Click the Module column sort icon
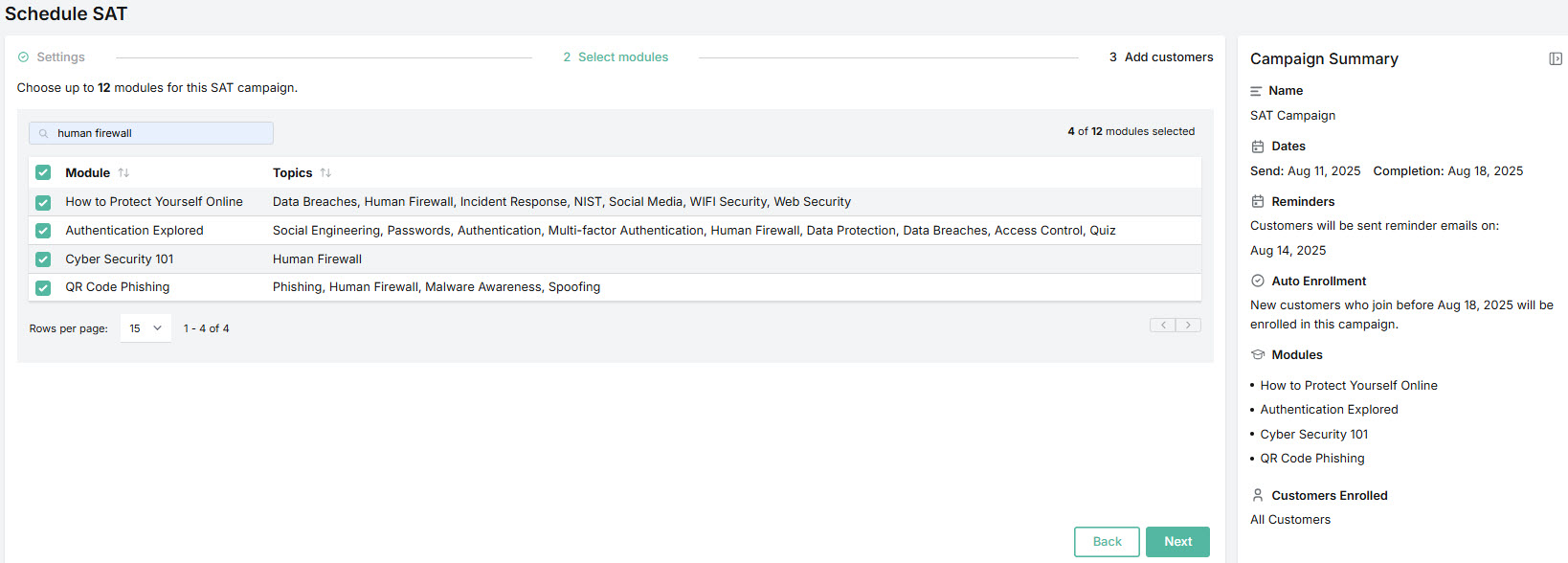 (x=123, y=173)
